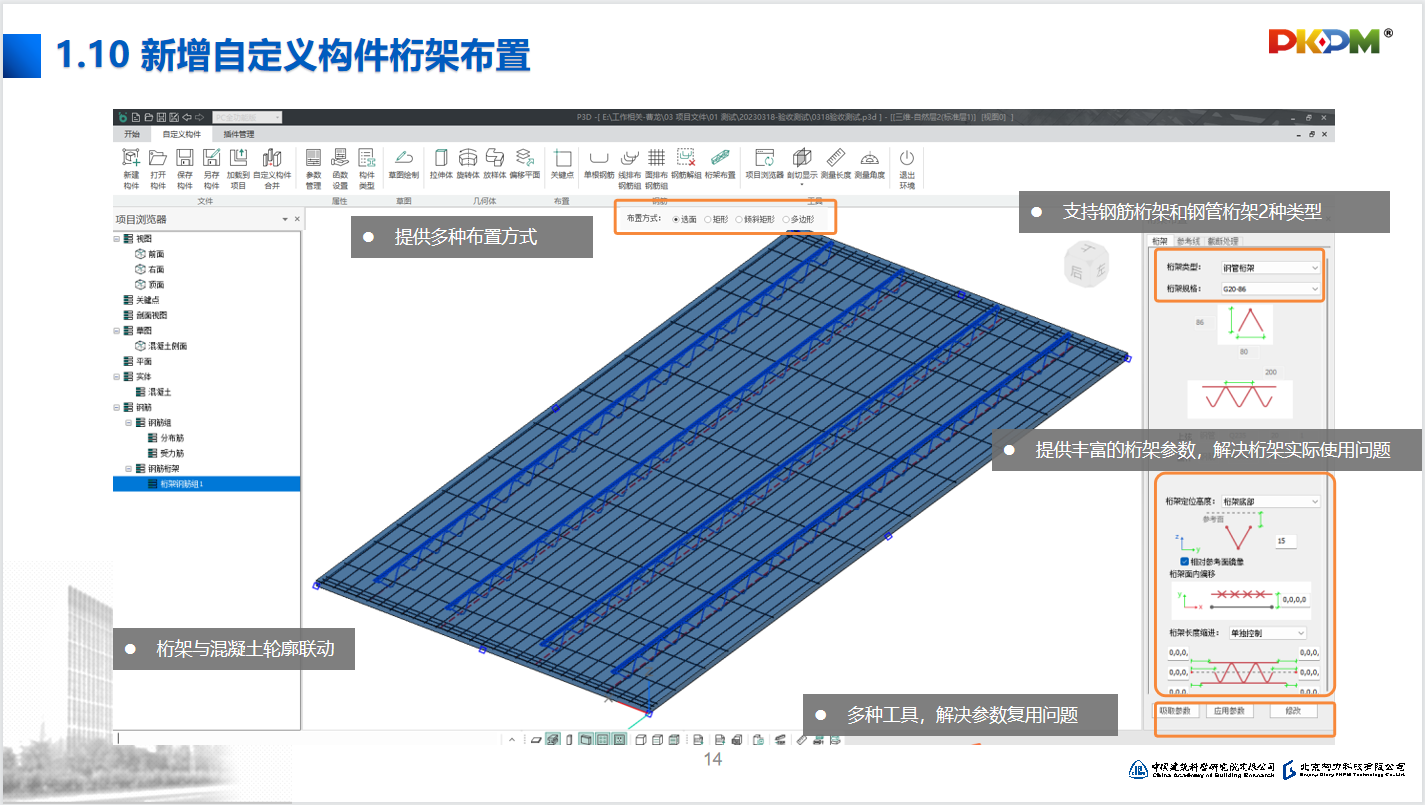Collapse the 实体 tree node
The width and height of the screenshot is (1425, 805).
pos(117,376)
